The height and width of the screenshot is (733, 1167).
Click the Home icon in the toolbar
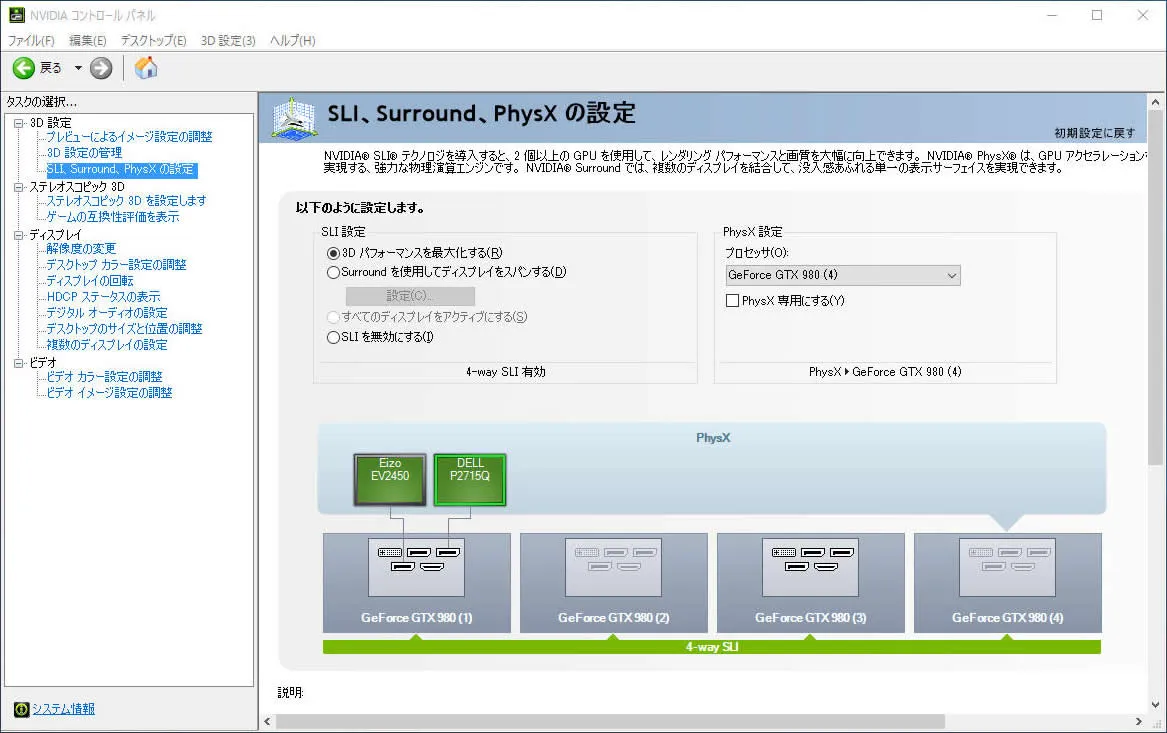(146, 68)
